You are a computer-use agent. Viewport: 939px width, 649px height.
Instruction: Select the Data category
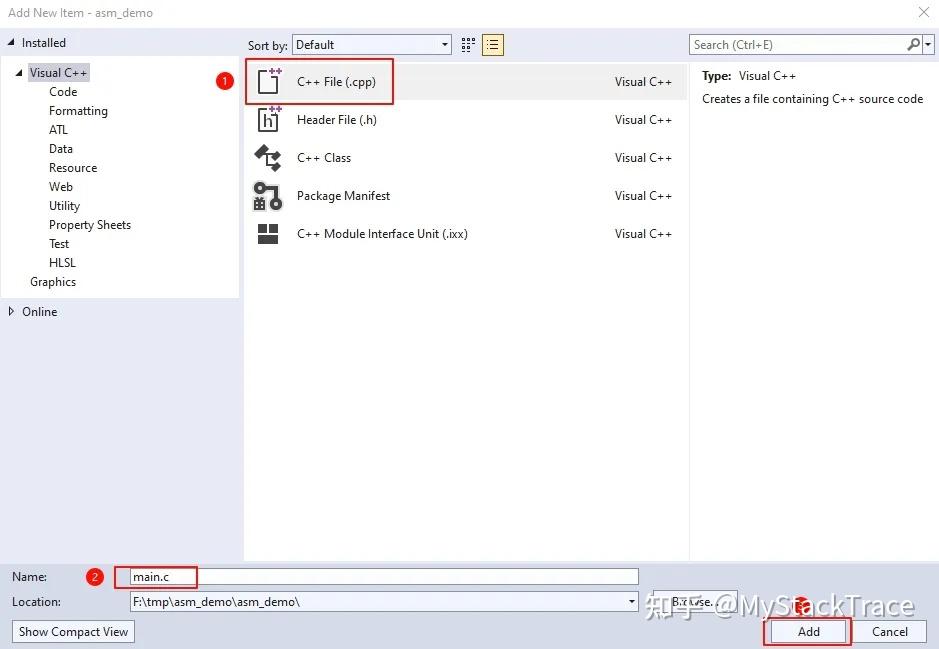coord(60,148)
